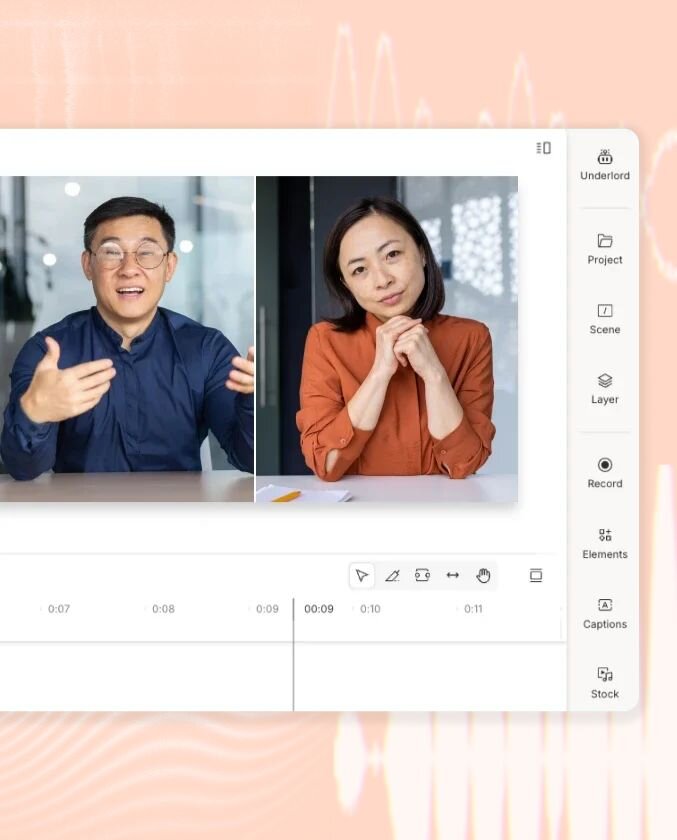Open the Captions panel
677x840 pixels.
pos(604,612)
